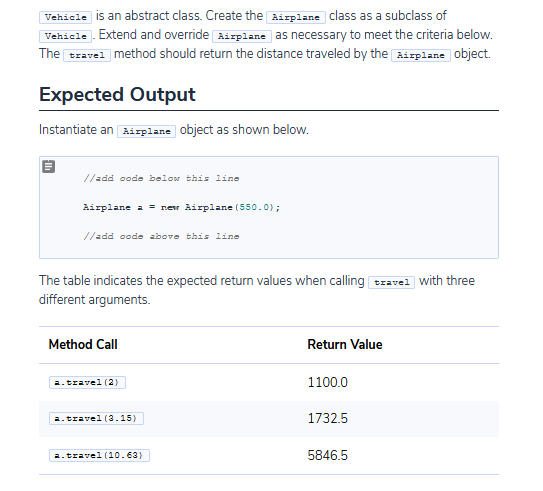The height and width of the screenshot is (491, 543).
Task: Click the Airplane tag after 'Instantiate an'
Action: coord(146,131)
